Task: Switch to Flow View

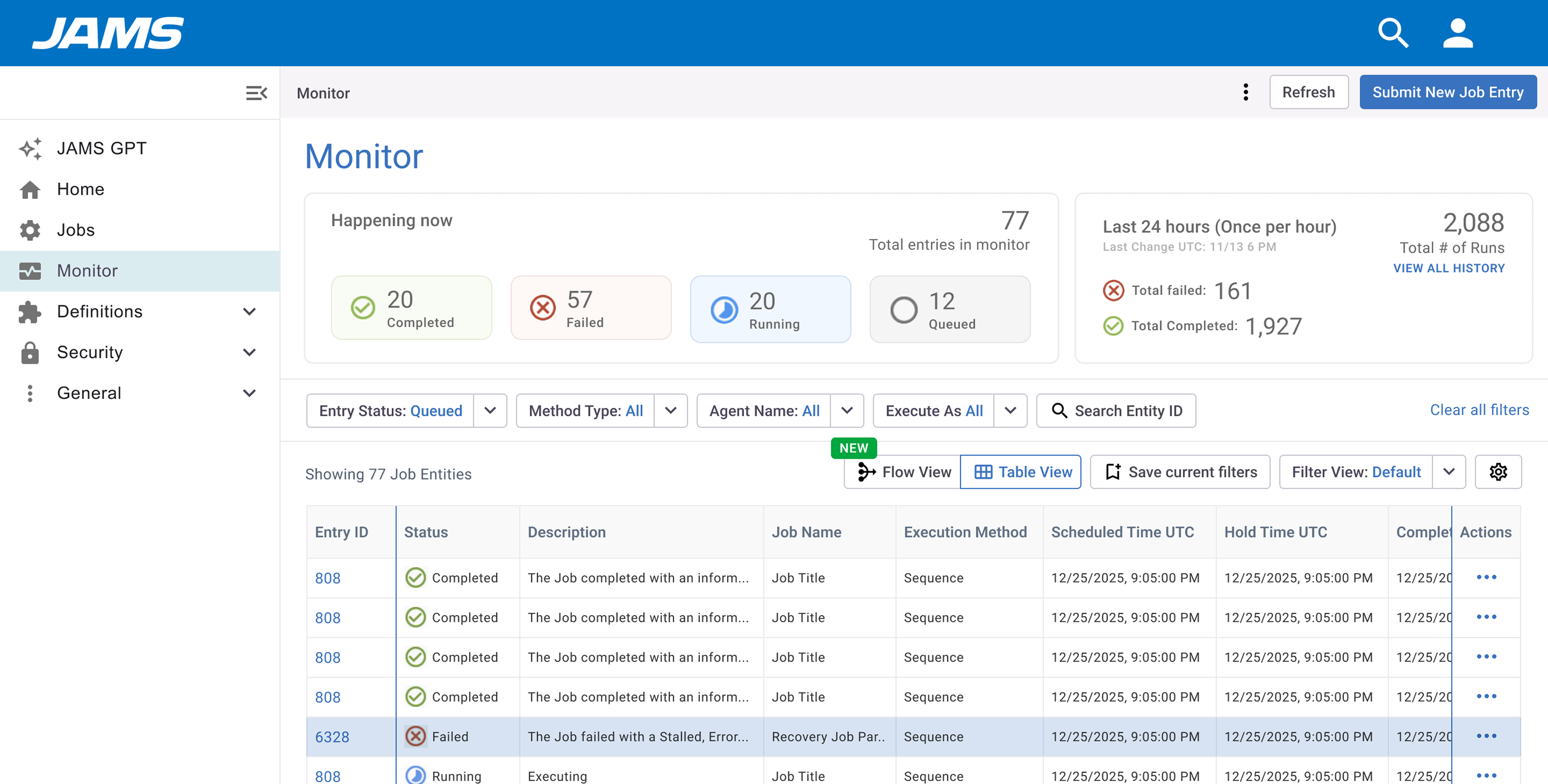Action: tap(903, 472)
